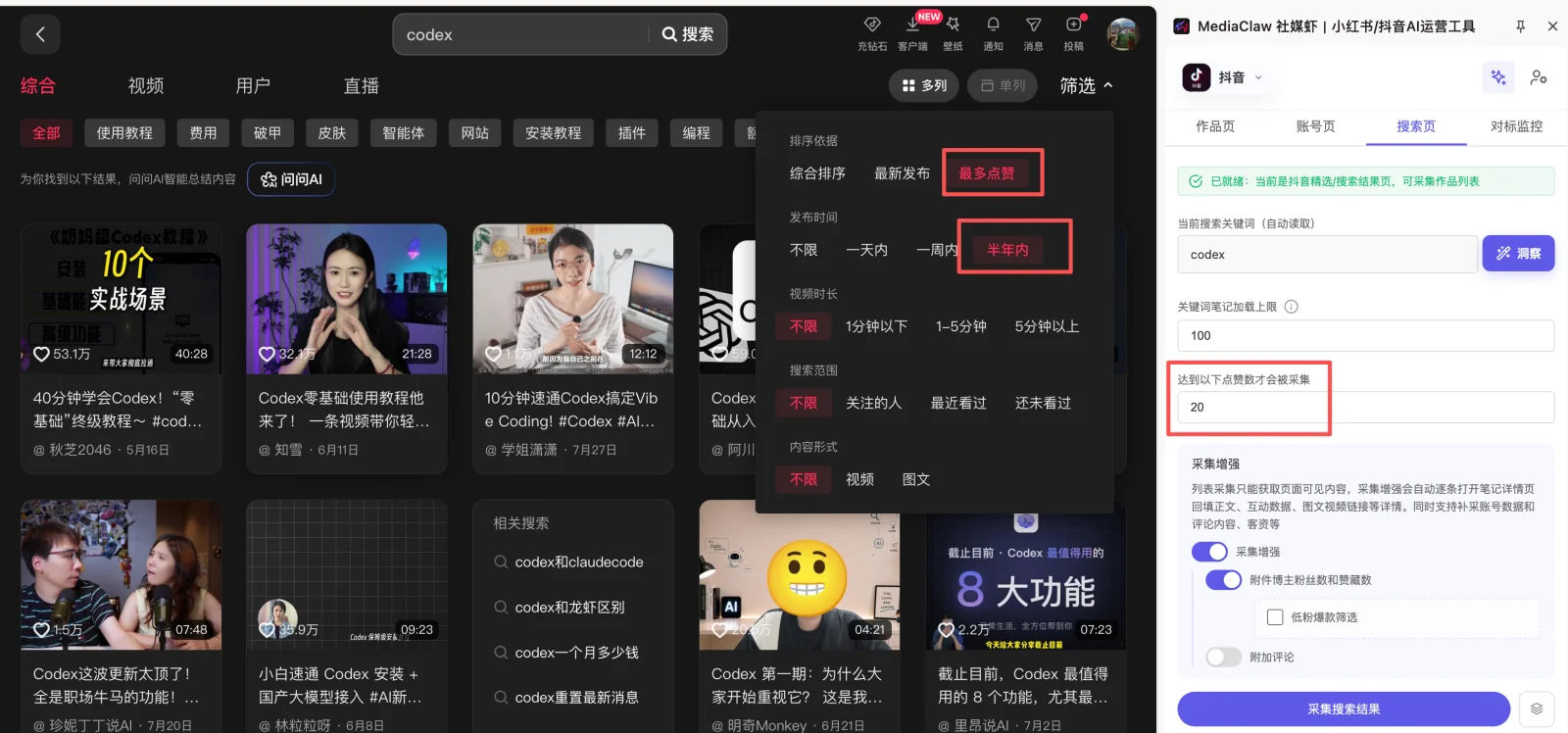Pin the MediaClaw side panel
1568x733 pixels.
1521,26
